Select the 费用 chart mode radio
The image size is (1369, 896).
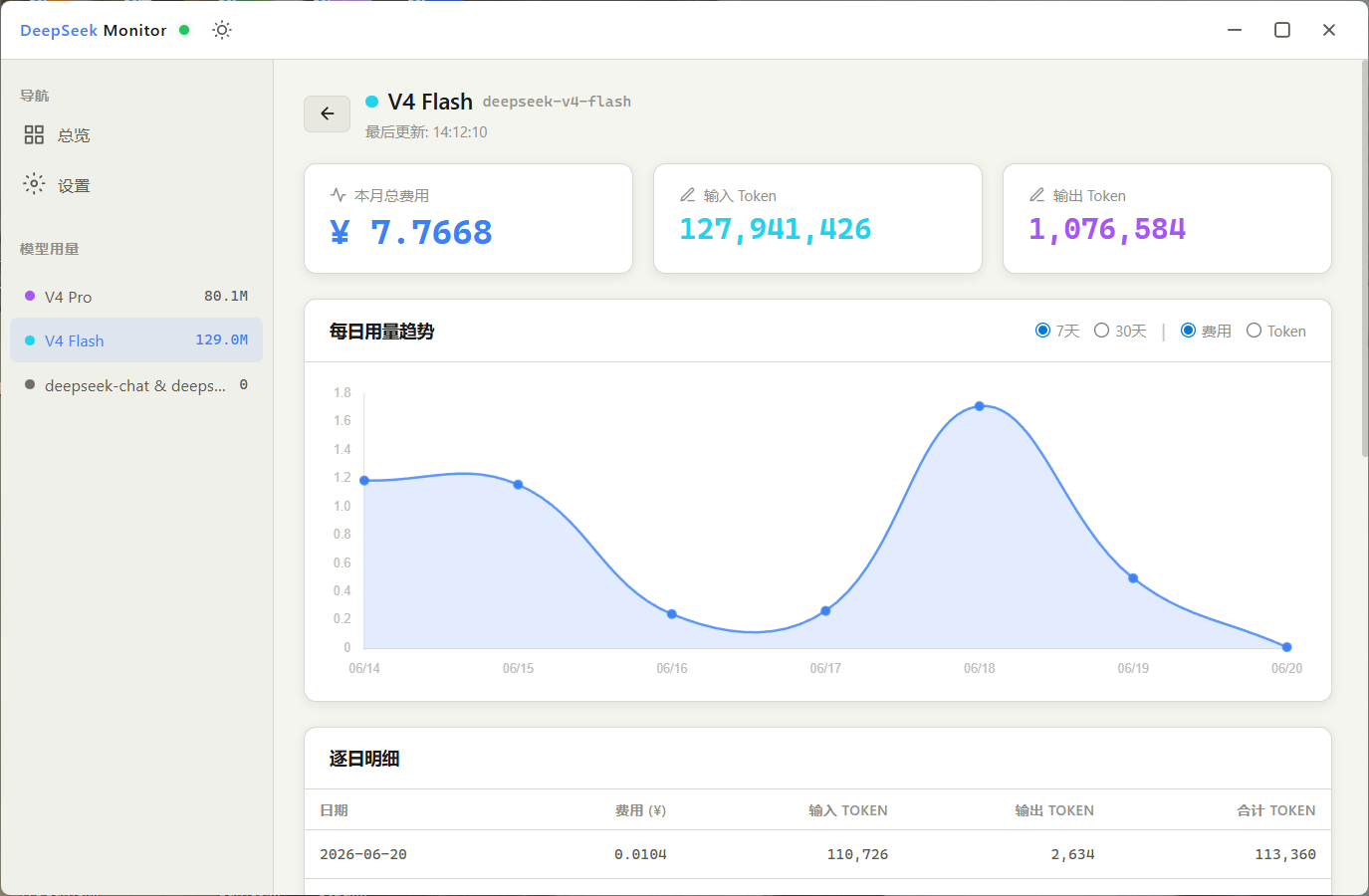(x=1188, y=331)
